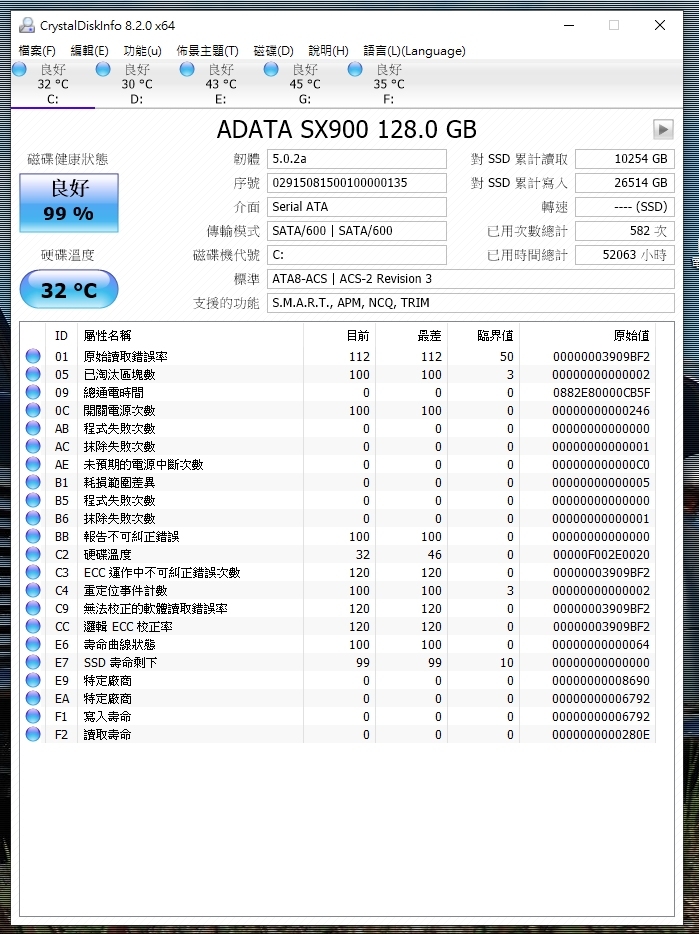Select raw value 0882E80000CB5F
This screenshot has height=934, width=699.
pos(601,393)
